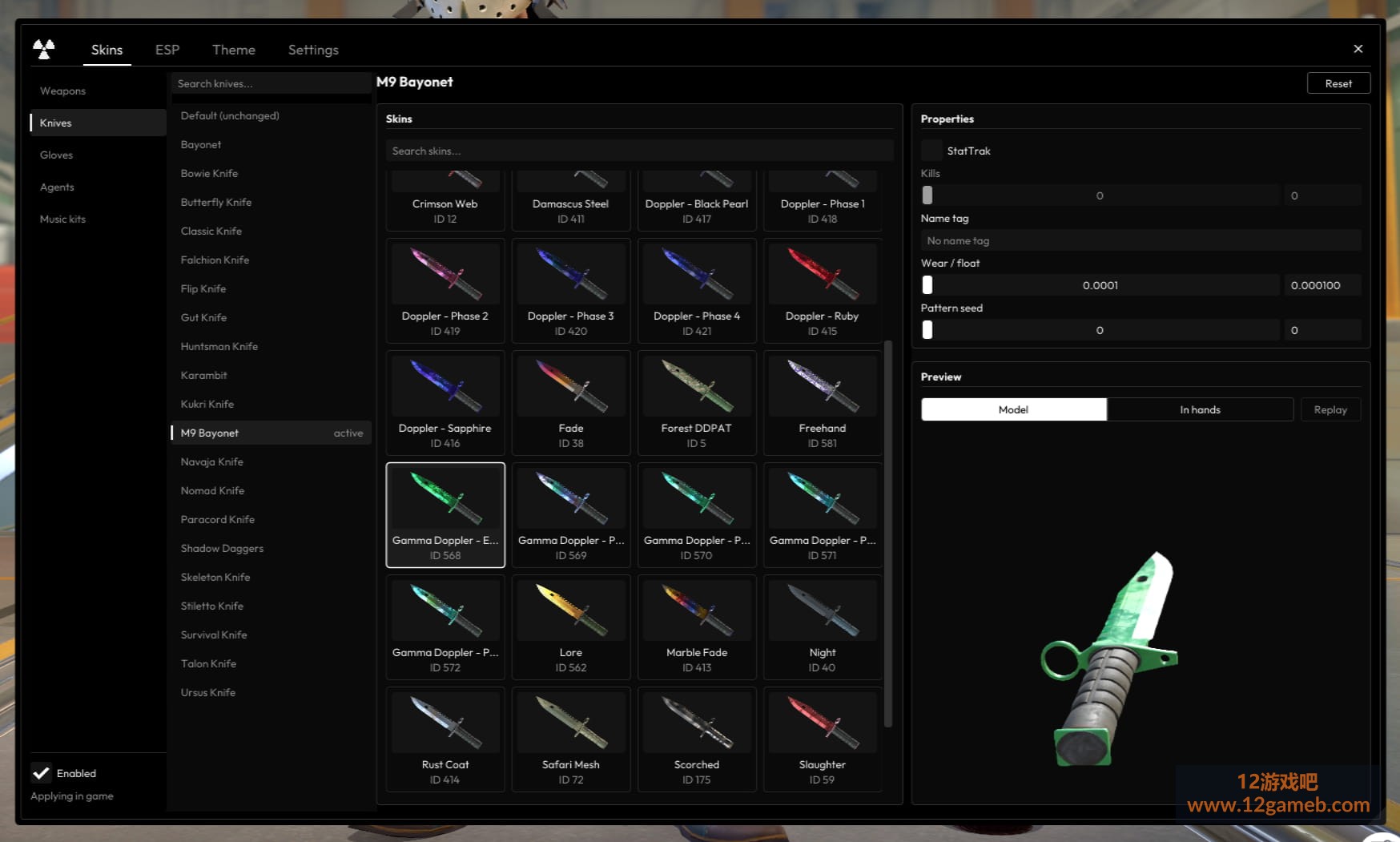Open the Settings tab

313,50
